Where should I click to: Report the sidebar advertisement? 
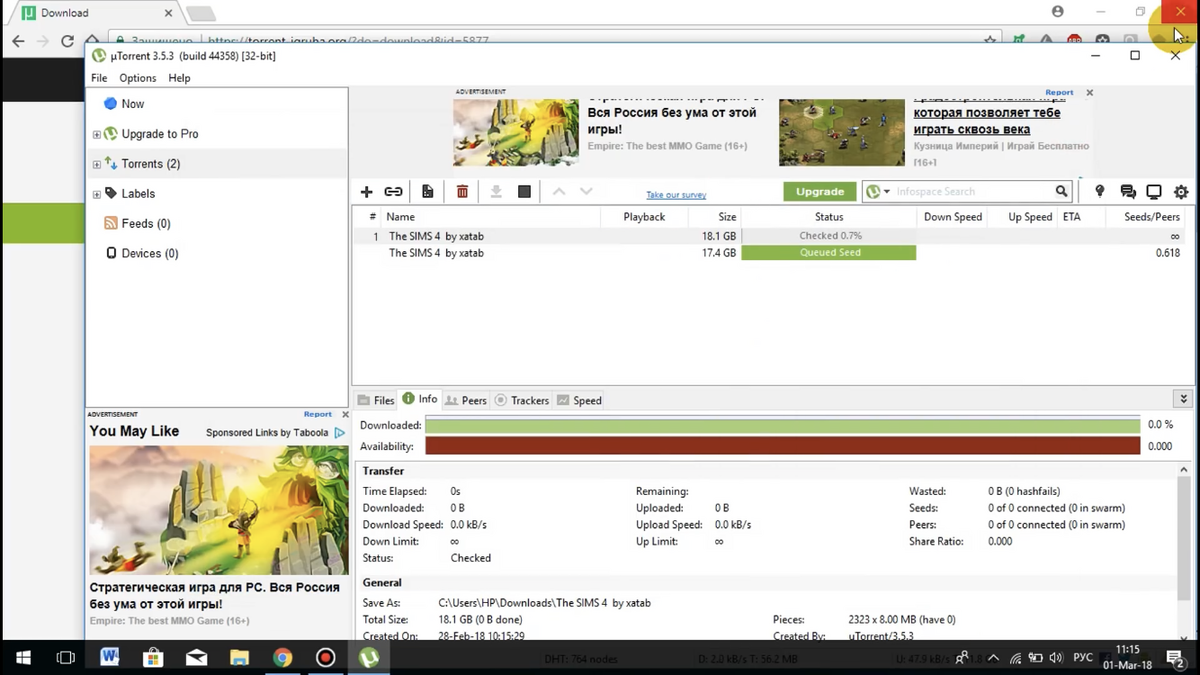pos(318,414)
